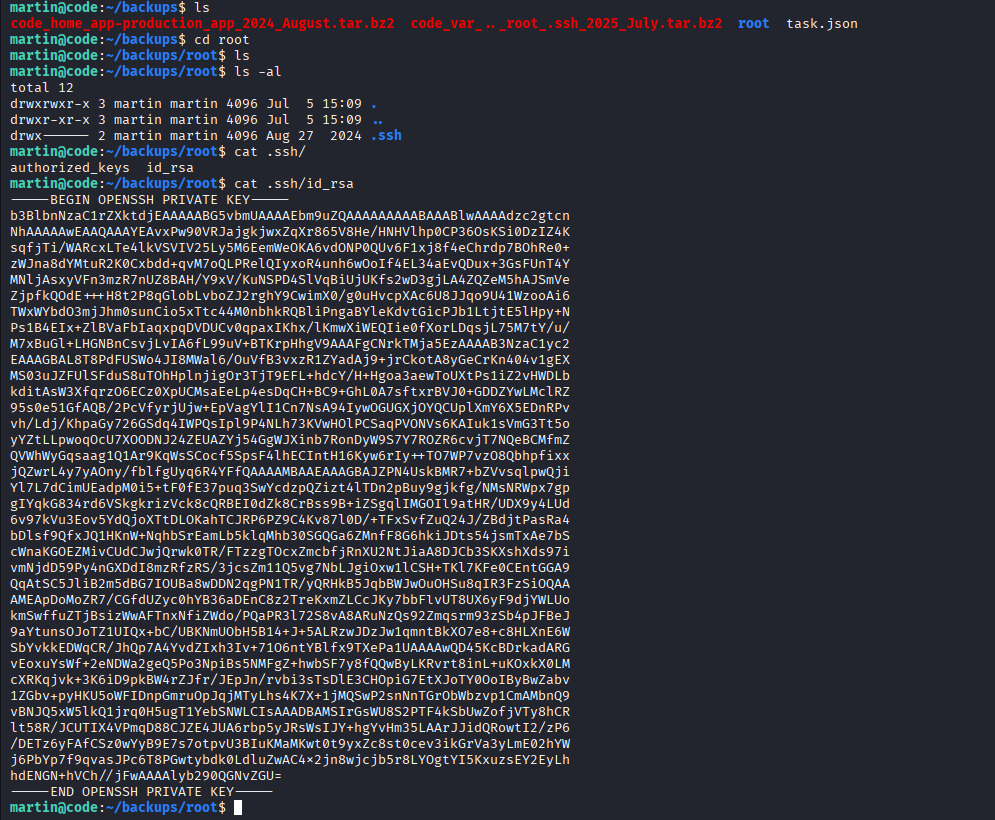The height and width of the screenshot is (820, 995).
Task: Select the task.json filename
Action: pos(821,24)
